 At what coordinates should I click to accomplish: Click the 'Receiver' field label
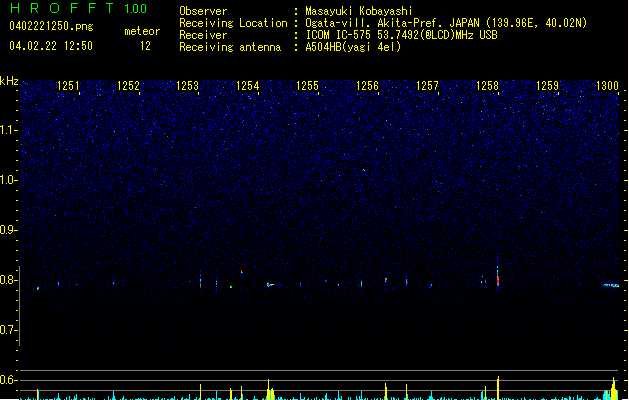click(x=203, y=35)
